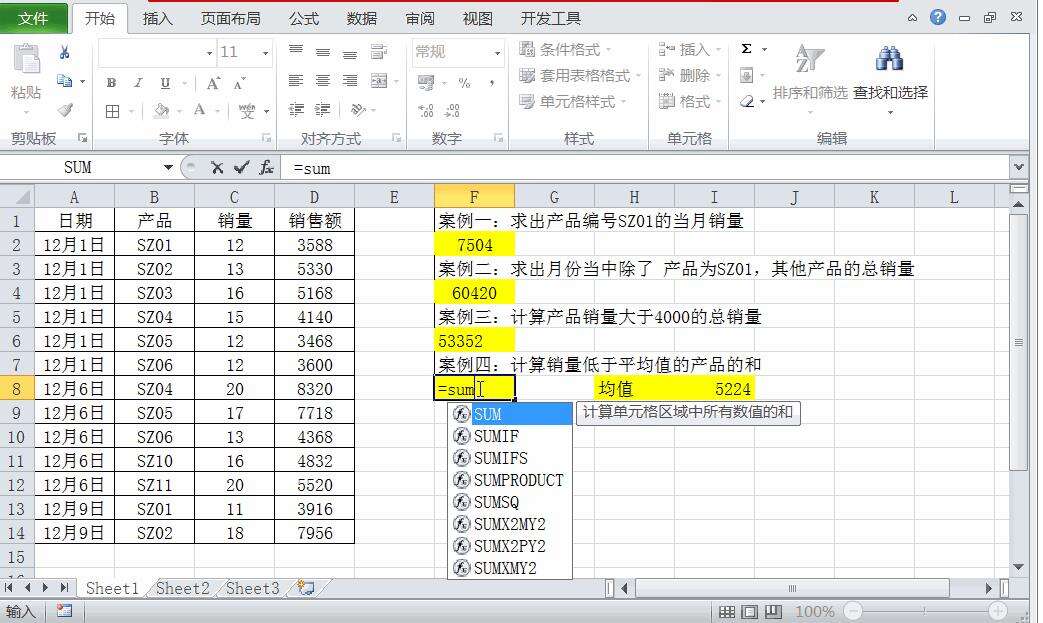Click the accounting number format icon
1043x623 pixels.
426,83
